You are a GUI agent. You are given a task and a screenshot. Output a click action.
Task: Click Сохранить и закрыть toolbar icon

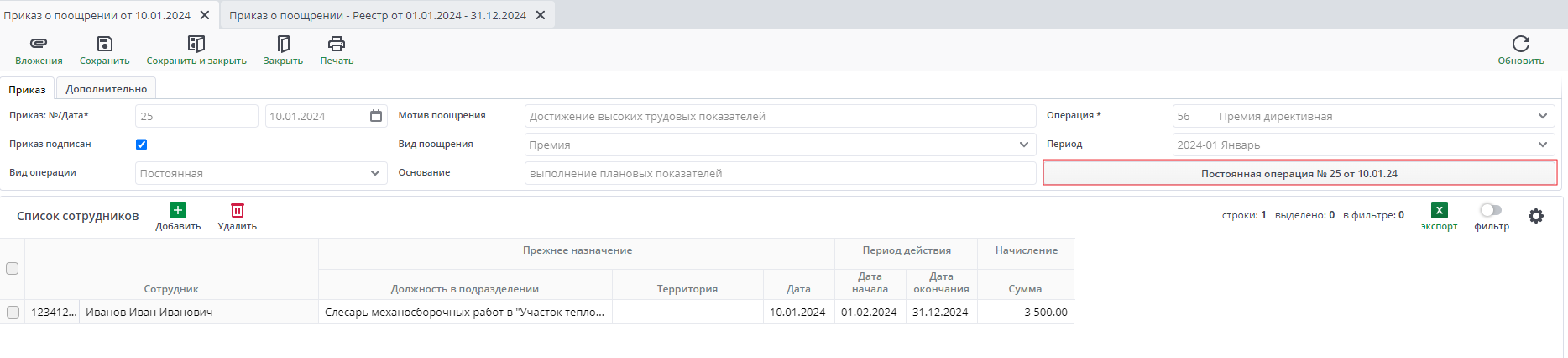click(x=196, y=44)
